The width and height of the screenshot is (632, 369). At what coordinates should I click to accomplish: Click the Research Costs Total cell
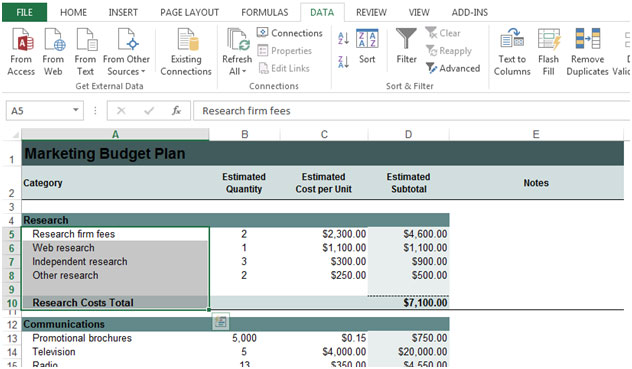pos(115,302)
